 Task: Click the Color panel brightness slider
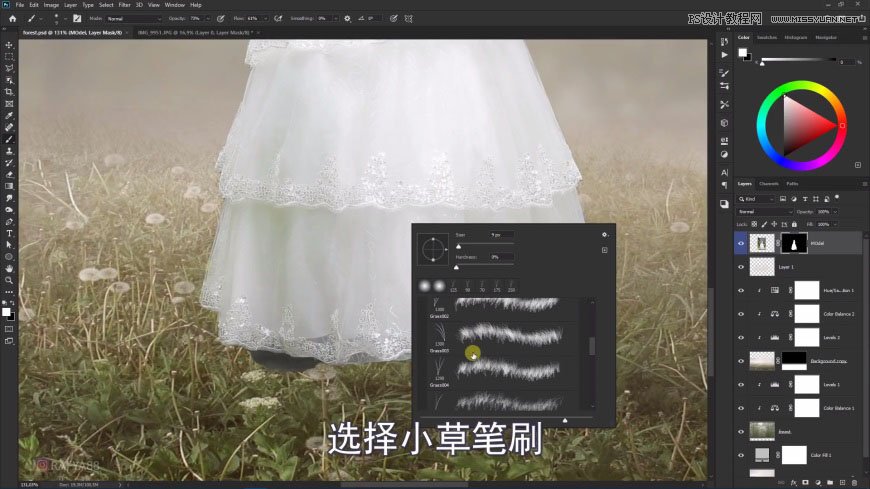point(798,60)
